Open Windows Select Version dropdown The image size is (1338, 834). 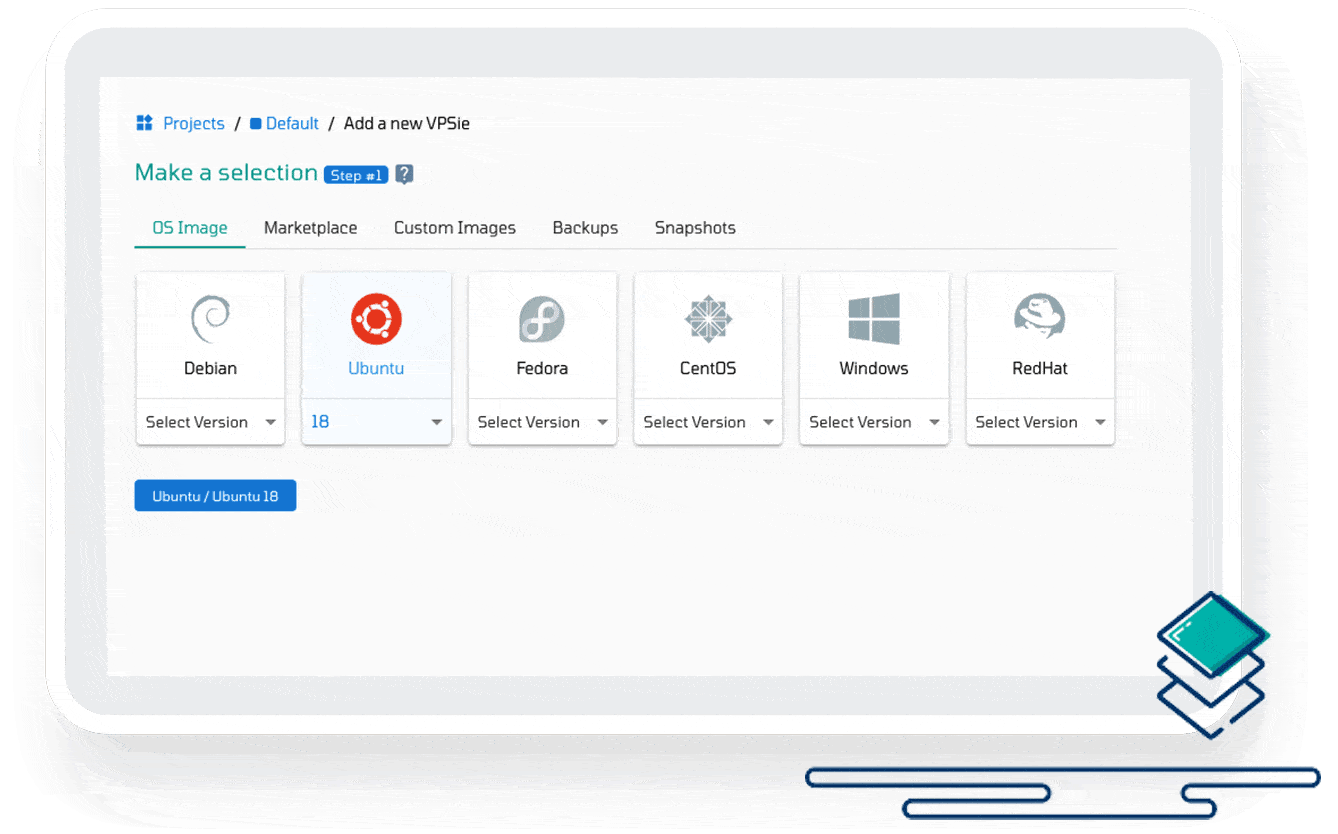[x=874, y=422]
